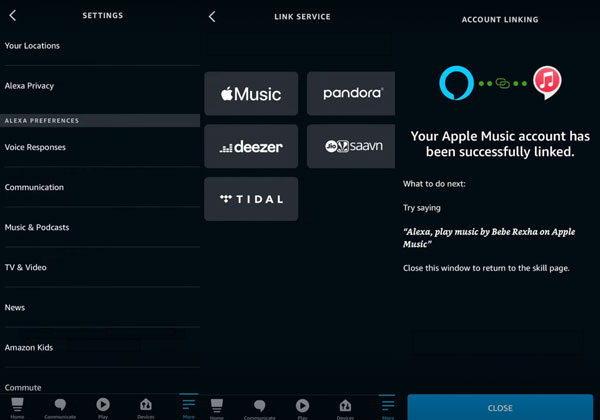This screenshot has width=600, height=420.
Task: Open TV & Video settings
Action: tap(100, 267)
